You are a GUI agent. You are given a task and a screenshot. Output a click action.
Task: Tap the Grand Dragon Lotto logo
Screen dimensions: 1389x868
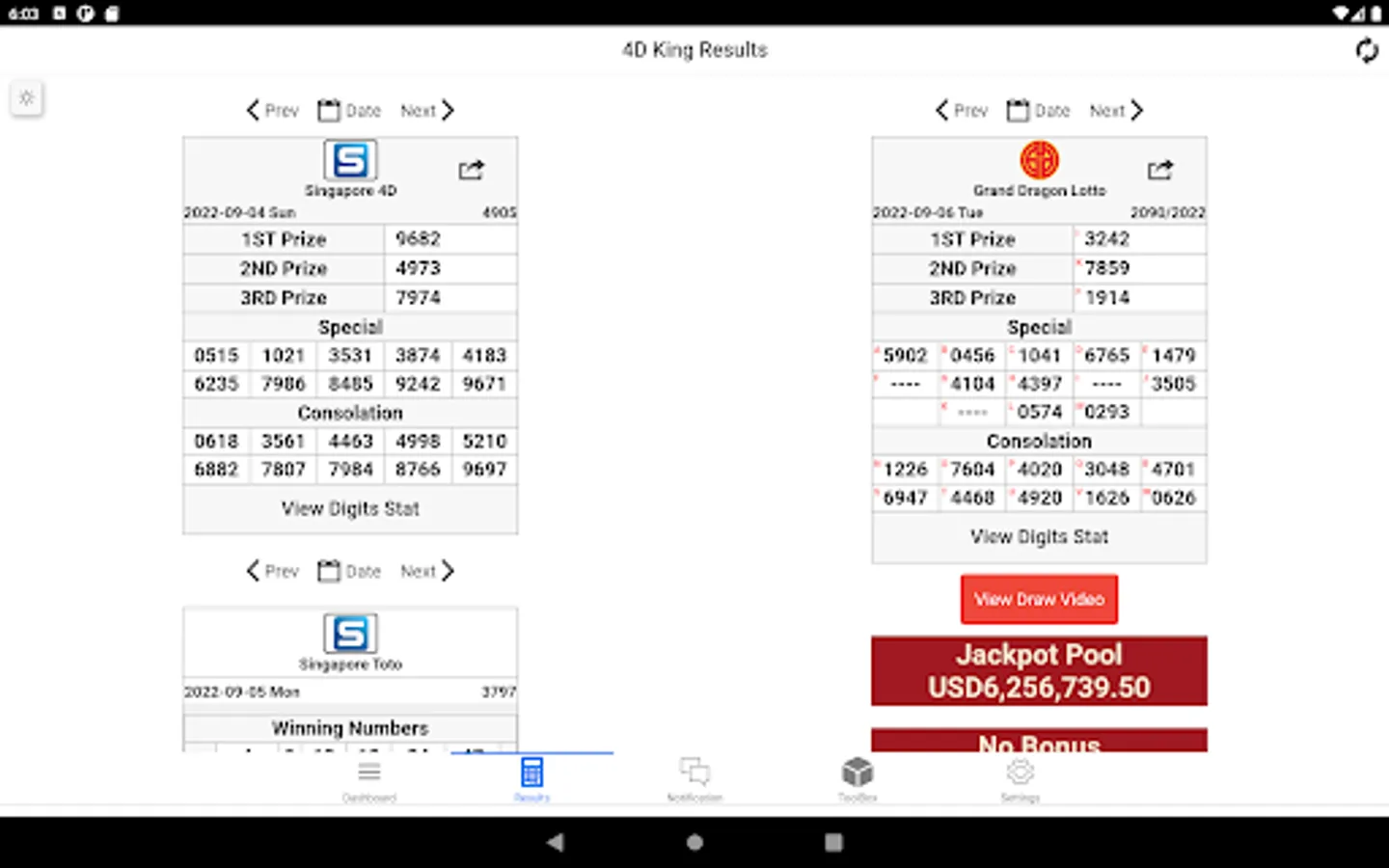(x=1039, y=160)
